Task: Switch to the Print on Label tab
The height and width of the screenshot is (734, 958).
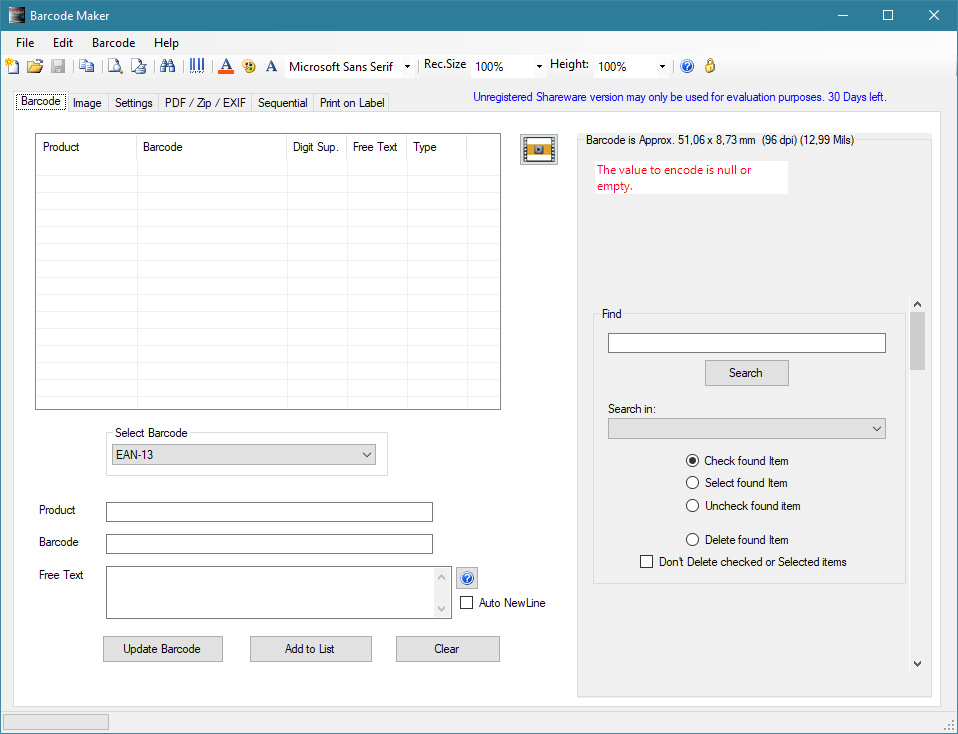Action: [x=352, y=103]
